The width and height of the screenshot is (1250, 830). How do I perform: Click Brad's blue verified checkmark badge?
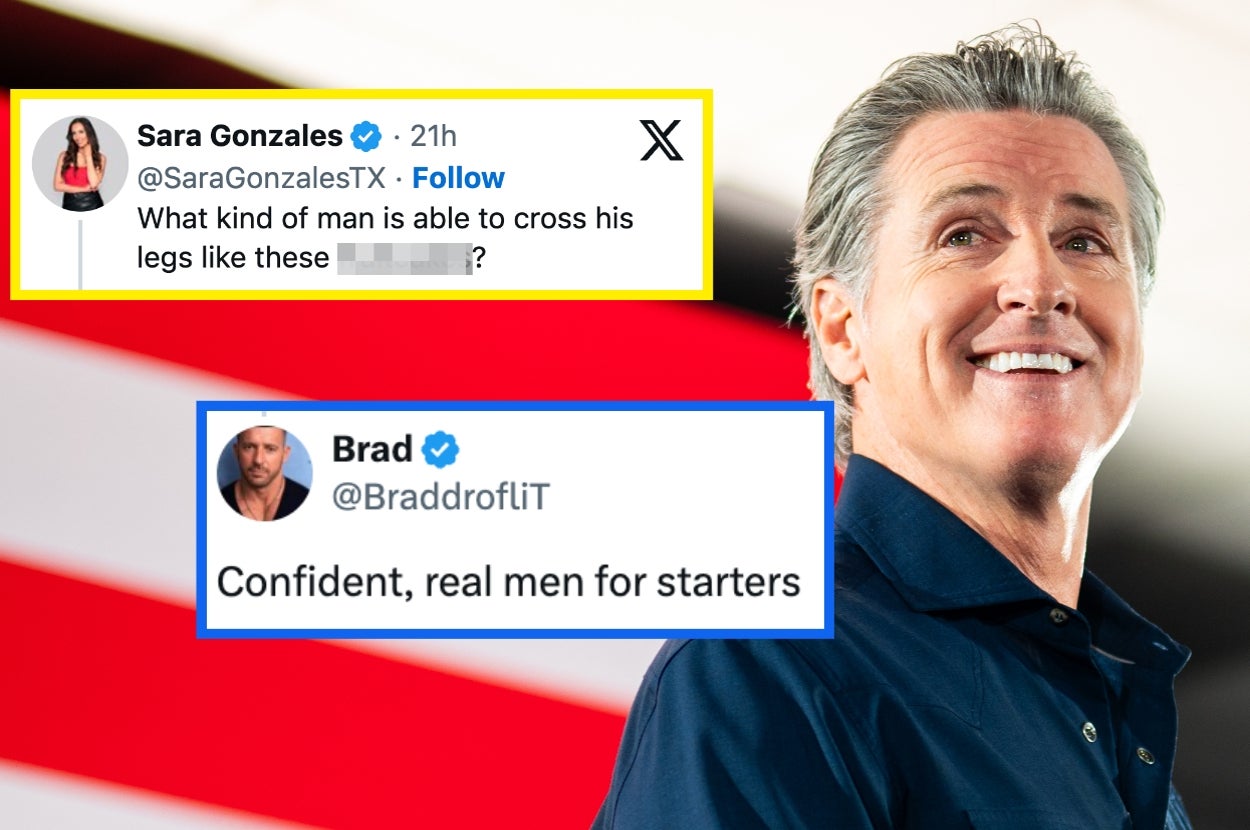pos(440,450)
